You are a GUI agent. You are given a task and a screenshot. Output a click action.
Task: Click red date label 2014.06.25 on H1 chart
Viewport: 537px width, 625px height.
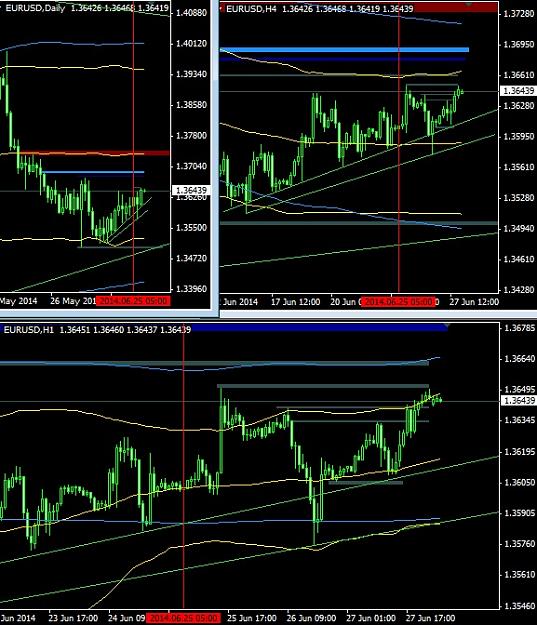point(183,618)
